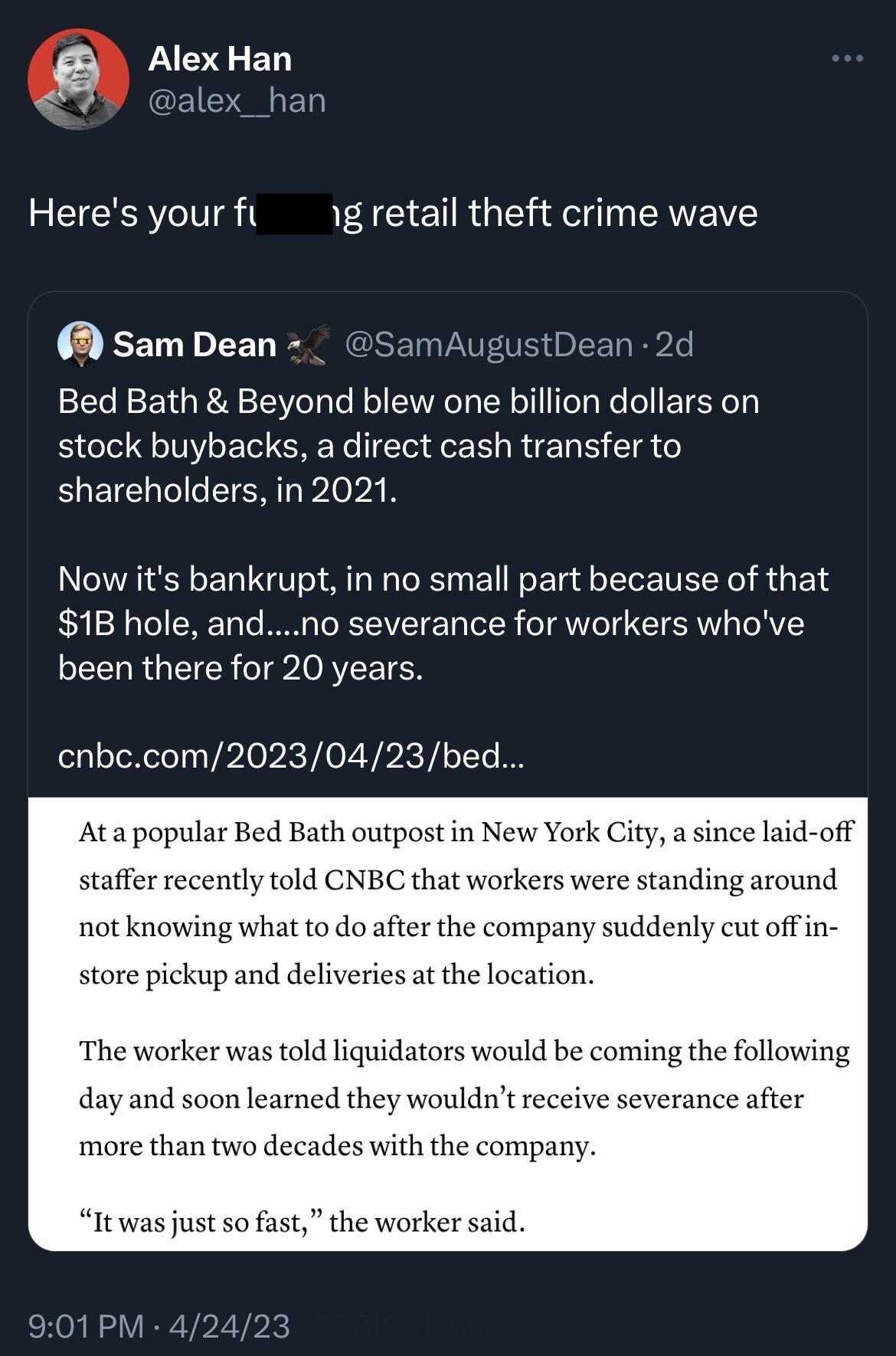Open the cnbc.com article link
The height and width of the screenshot is (1356, 896).
pyautogui.click(x=291, y=758)
